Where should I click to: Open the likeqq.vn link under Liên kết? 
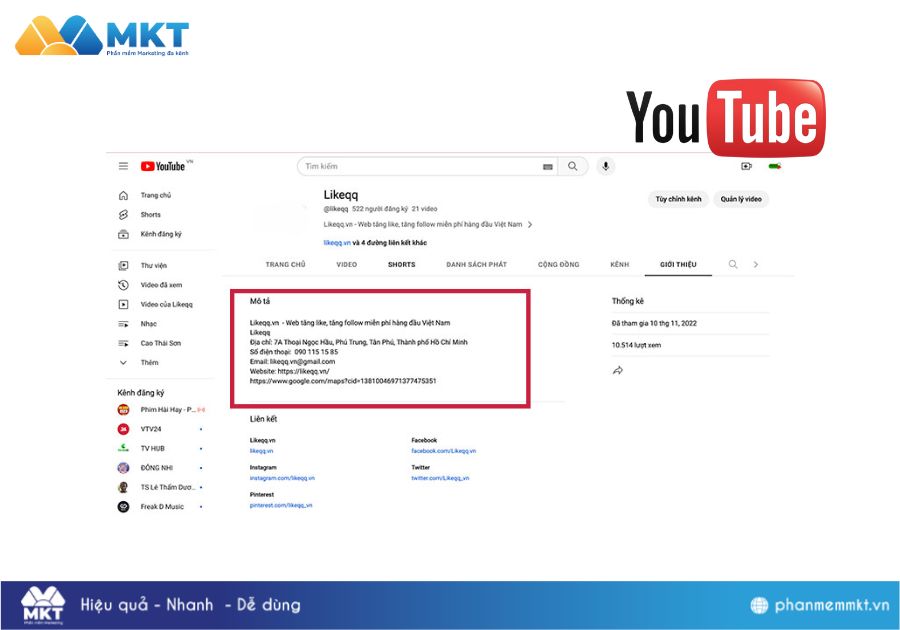(261, 451)
